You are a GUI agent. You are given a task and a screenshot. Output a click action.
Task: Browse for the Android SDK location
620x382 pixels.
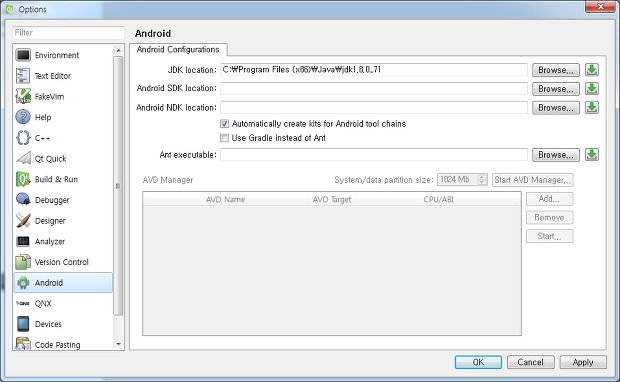click(x=556, y=89)
